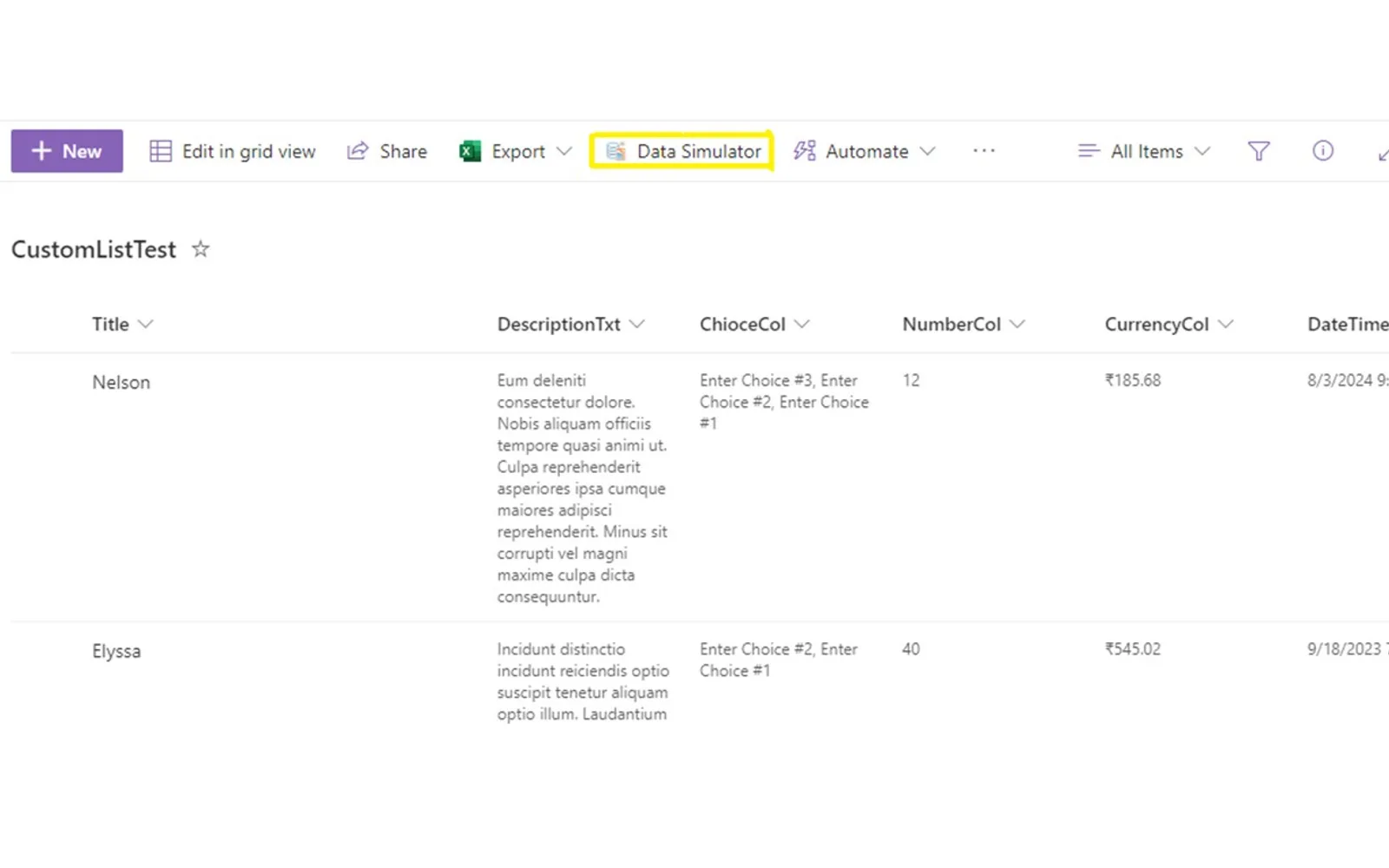Select the ₹545.02 currency cell
The height and width of the screenshot is (868, 1389).
coord(1133,649)
